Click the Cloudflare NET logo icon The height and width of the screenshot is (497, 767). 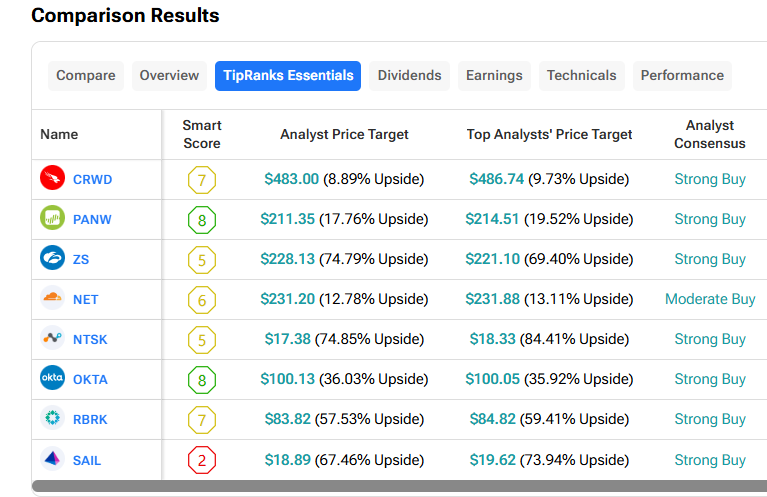pos(52,298)
